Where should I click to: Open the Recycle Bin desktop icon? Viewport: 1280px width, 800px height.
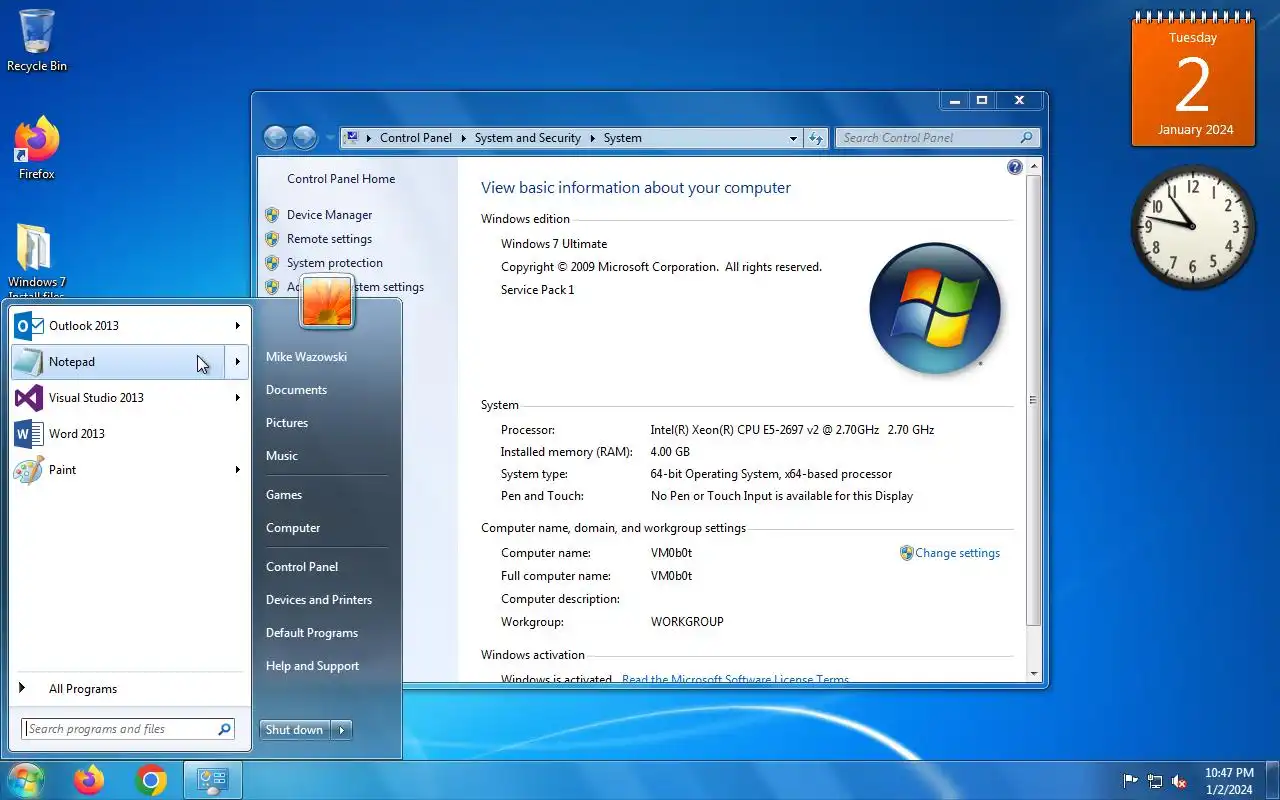(x=37, y=40)
